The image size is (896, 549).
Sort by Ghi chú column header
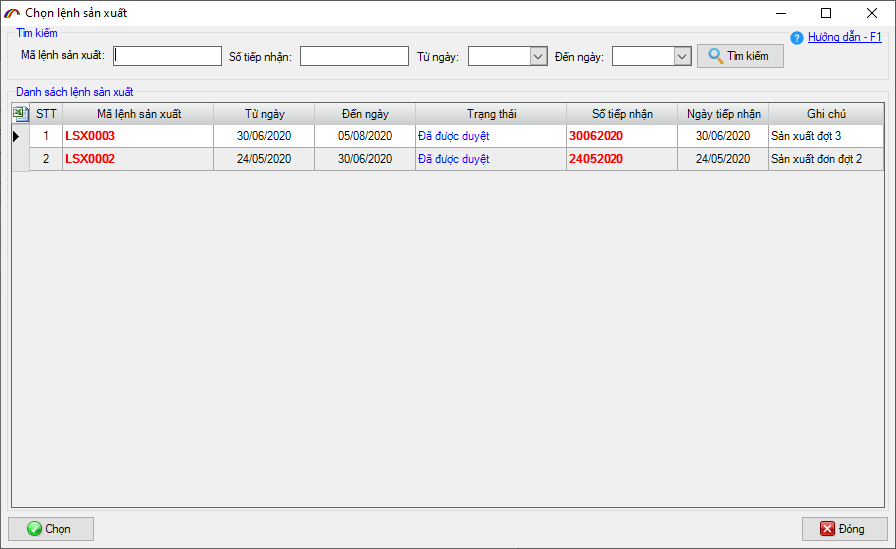[826, 114]
